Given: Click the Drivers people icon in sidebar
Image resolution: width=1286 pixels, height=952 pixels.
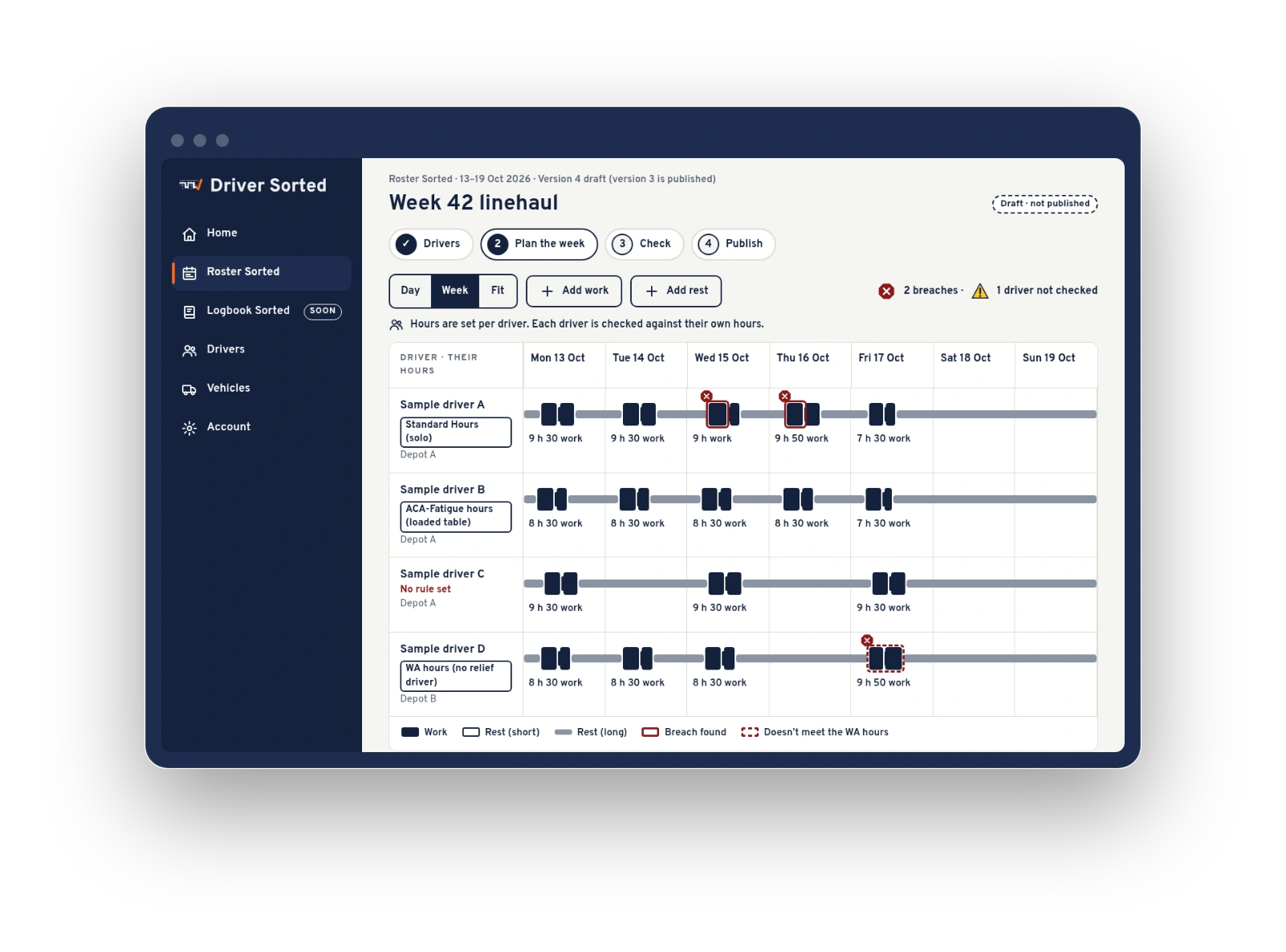Looking at the screenshot, I should tap(189, 350).
